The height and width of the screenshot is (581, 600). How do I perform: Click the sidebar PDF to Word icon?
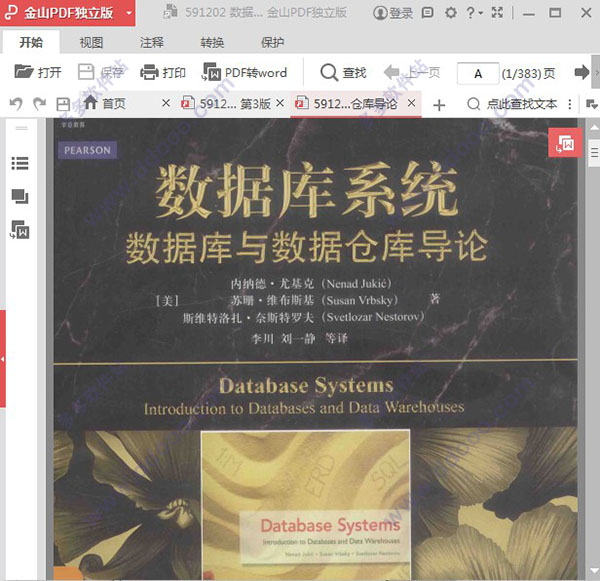click(20, 230)
